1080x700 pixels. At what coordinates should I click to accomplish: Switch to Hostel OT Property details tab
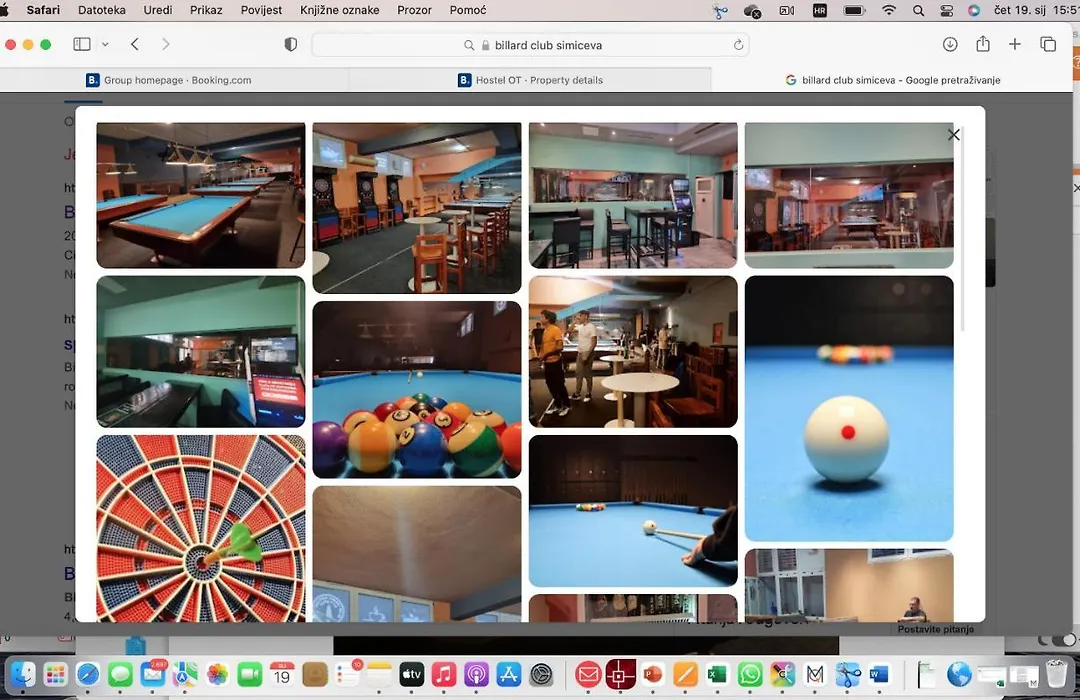point(530,80)
